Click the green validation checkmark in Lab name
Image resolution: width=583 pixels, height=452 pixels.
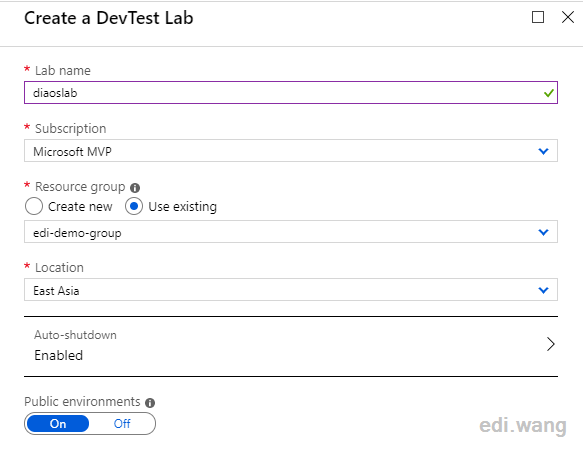click(x=548, y=93)
